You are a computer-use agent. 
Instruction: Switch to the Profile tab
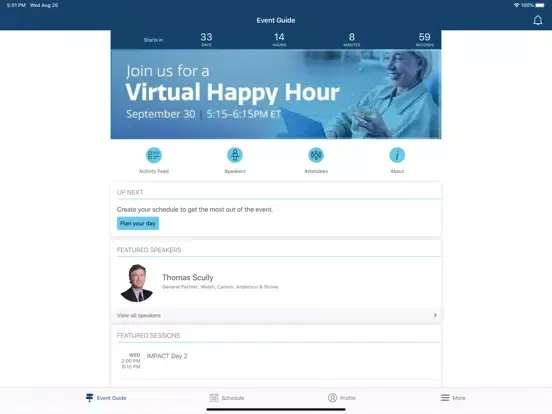coord(342,398)
